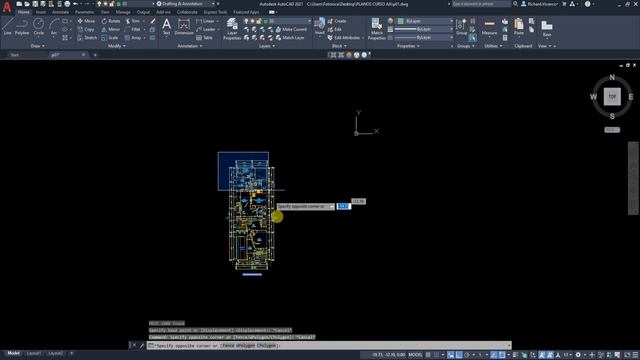
Task: Open the Measure utility
Action: (x=489, y=28)
